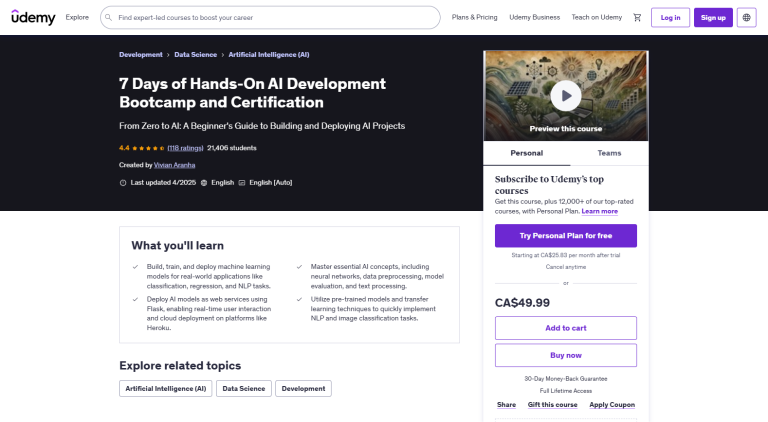This screenshot has height=422, width=768.
Task: Open the Explore menu
Action: point(77,17)
